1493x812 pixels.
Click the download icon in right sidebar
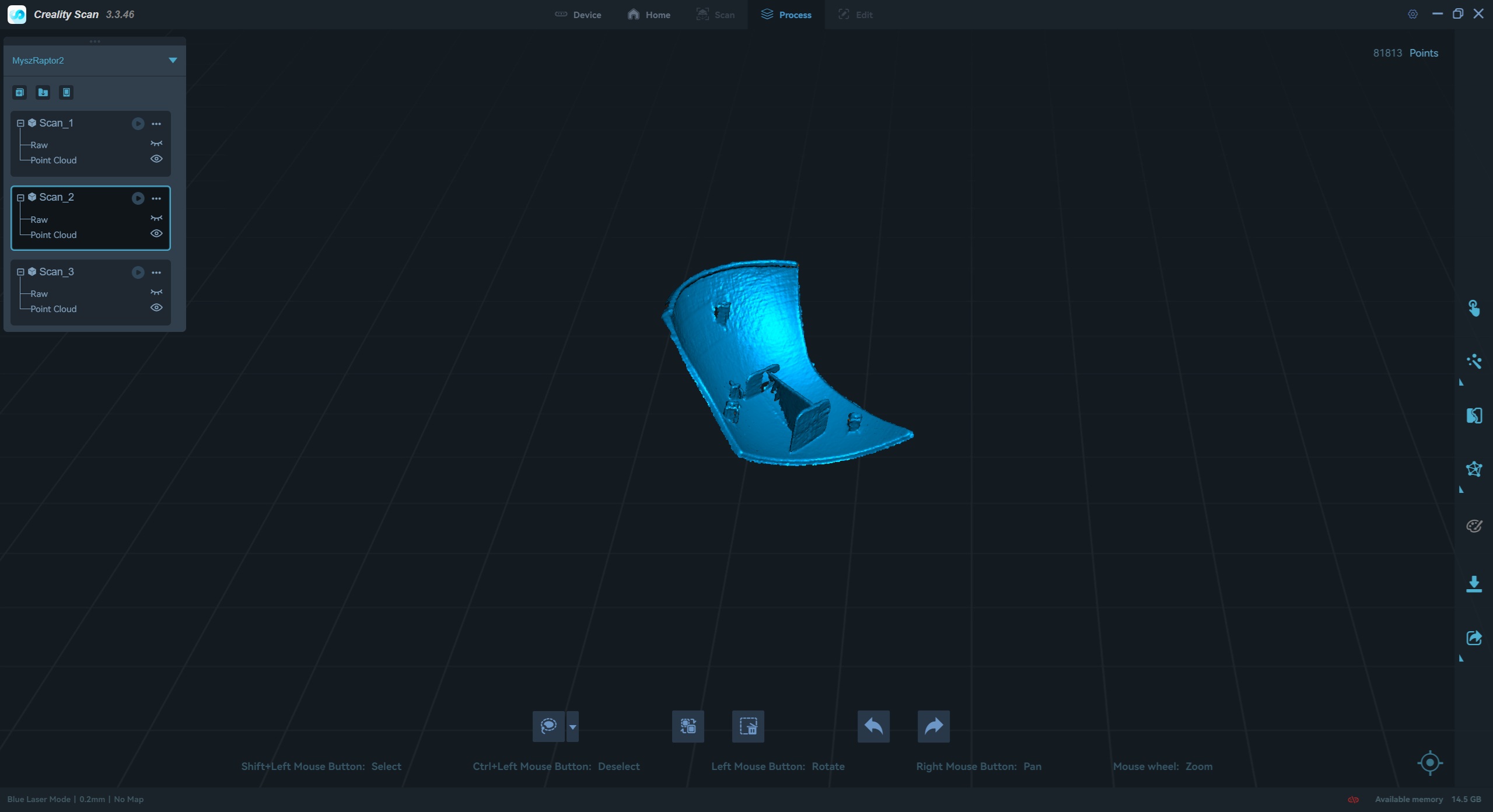(x=1474, y=584)
